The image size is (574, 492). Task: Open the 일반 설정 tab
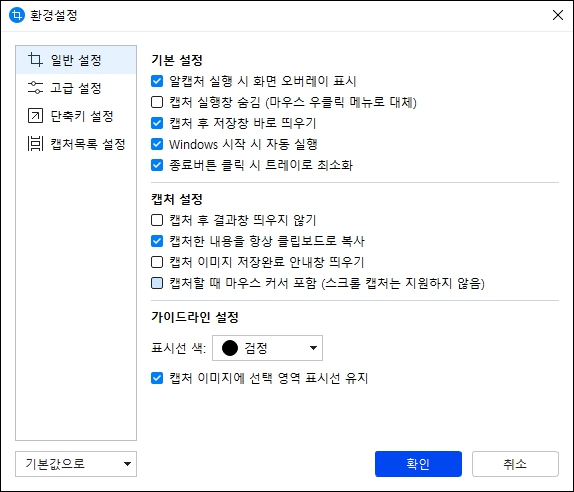[76, 60]
